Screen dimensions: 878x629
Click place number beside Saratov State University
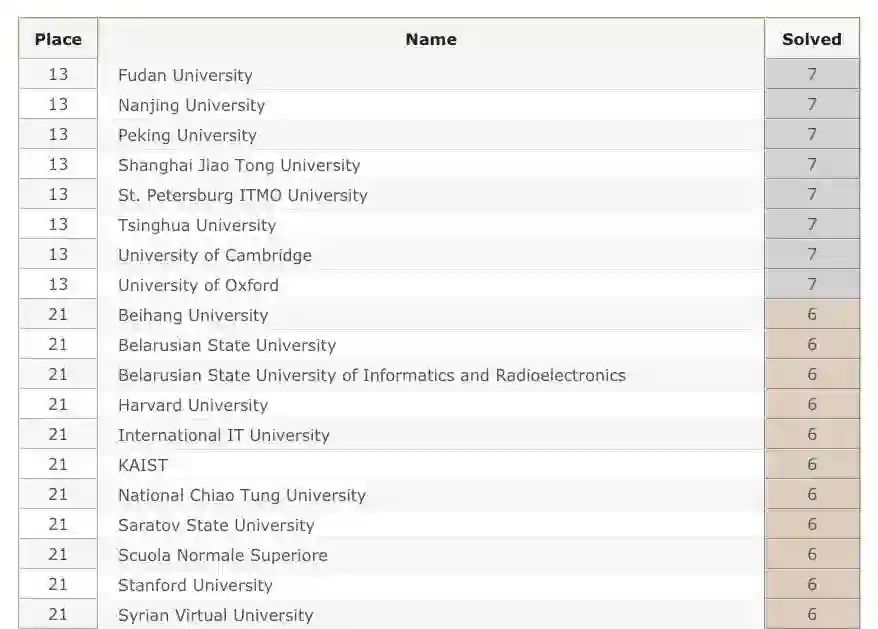pyautogui.click(x=58, y=524)
